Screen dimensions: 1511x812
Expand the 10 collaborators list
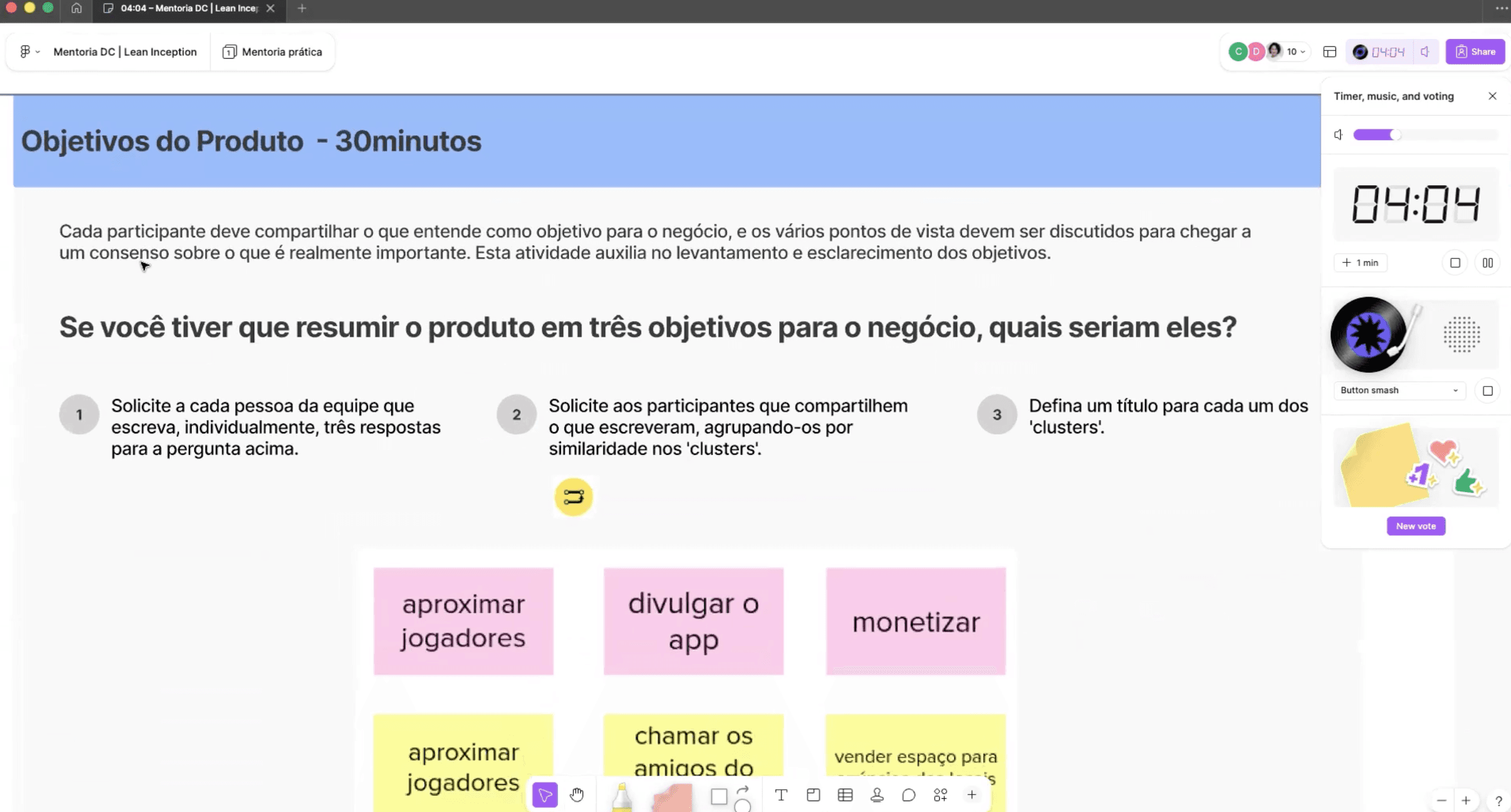click(1296, 52)
